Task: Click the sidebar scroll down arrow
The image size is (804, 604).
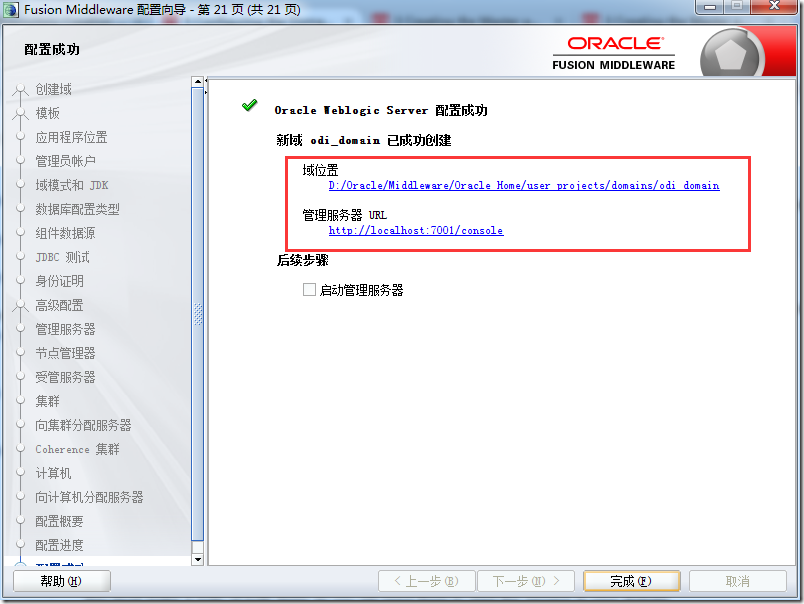Action: (x=197, y=559)
